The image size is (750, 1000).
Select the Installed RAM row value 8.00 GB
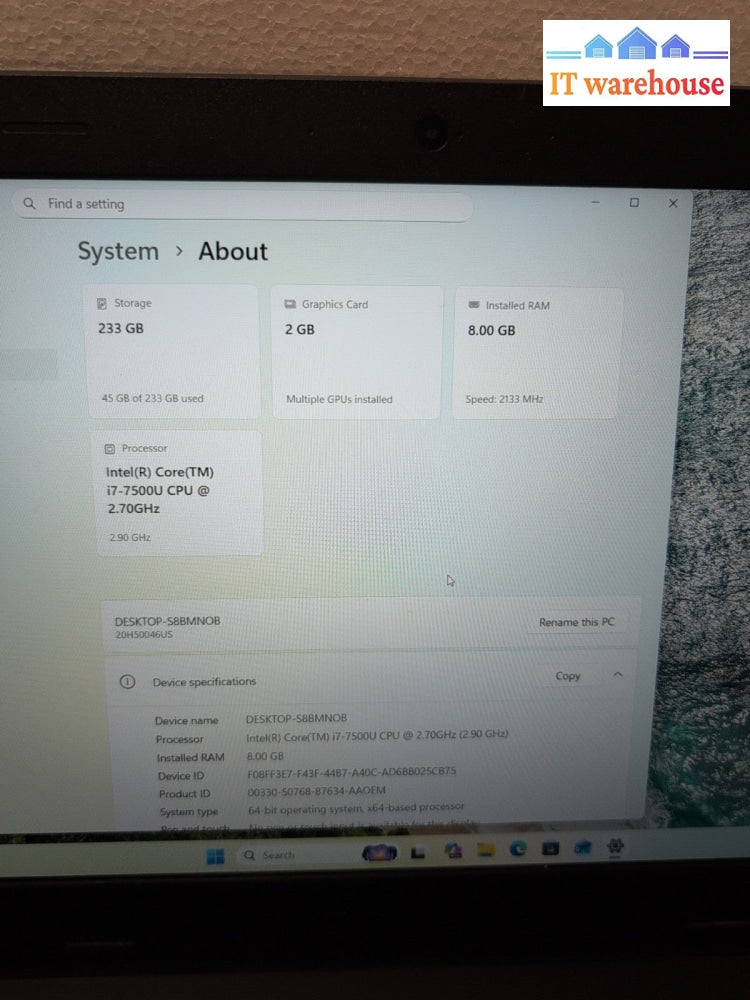(x=265, y=756)
